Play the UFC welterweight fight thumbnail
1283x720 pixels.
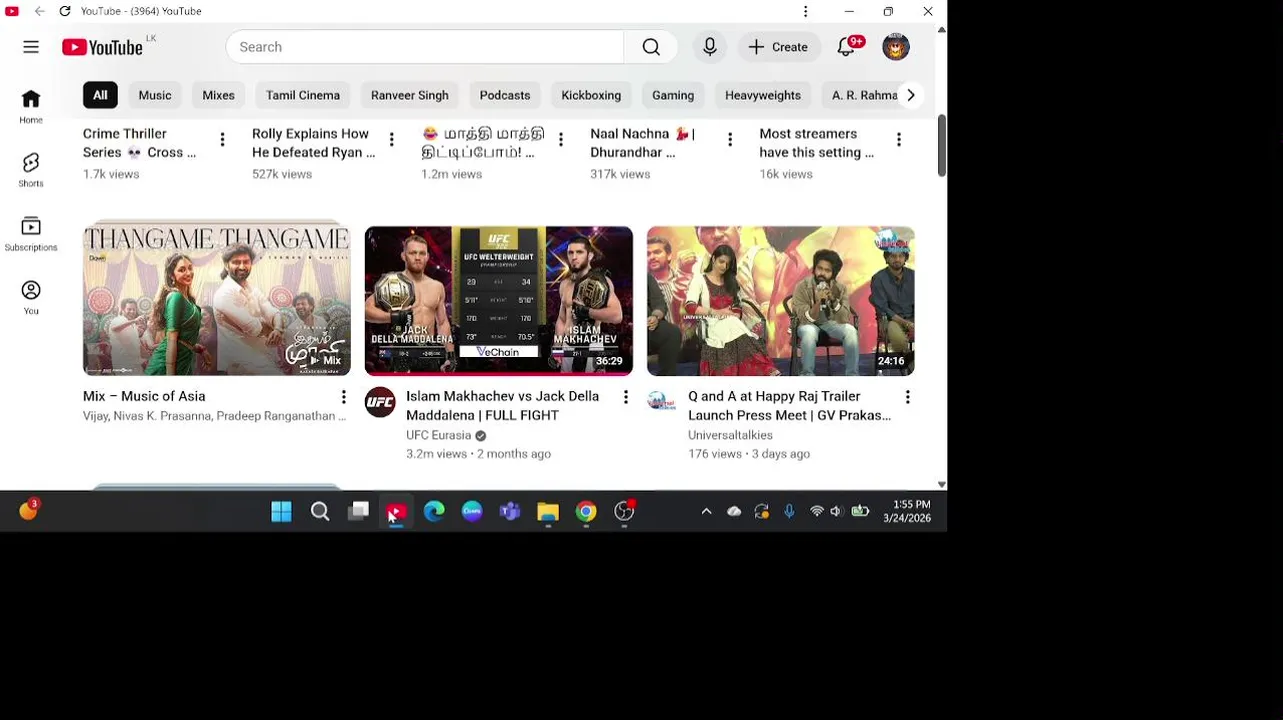[499, 300]
